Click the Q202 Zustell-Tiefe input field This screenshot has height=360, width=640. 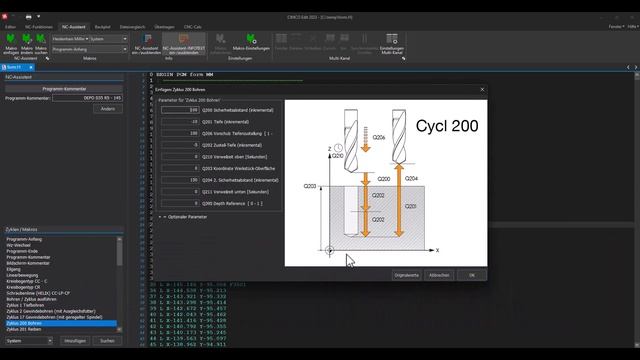[x=180, y=145]
